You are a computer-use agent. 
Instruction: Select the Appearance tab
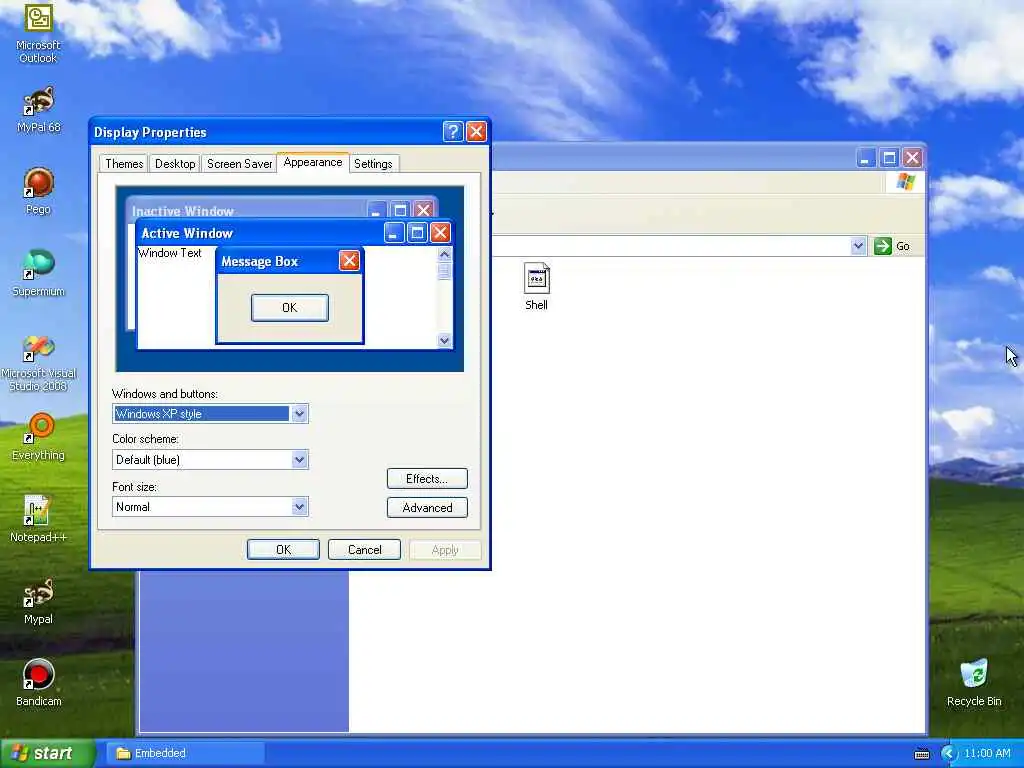313,163
